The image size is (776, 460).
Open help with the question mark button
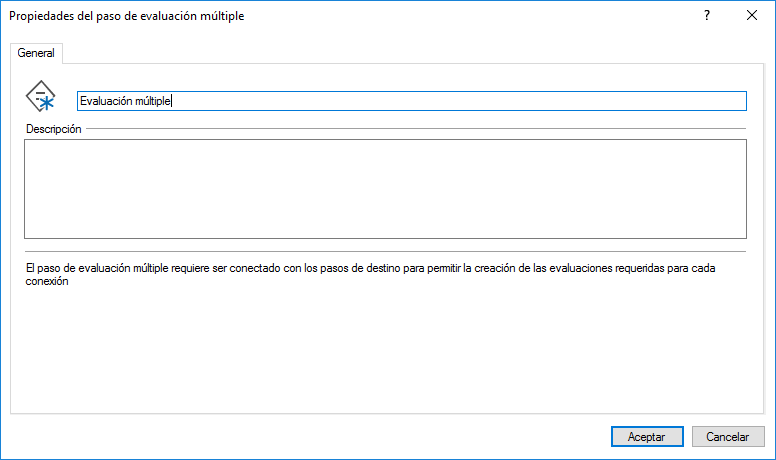point(707,15)
